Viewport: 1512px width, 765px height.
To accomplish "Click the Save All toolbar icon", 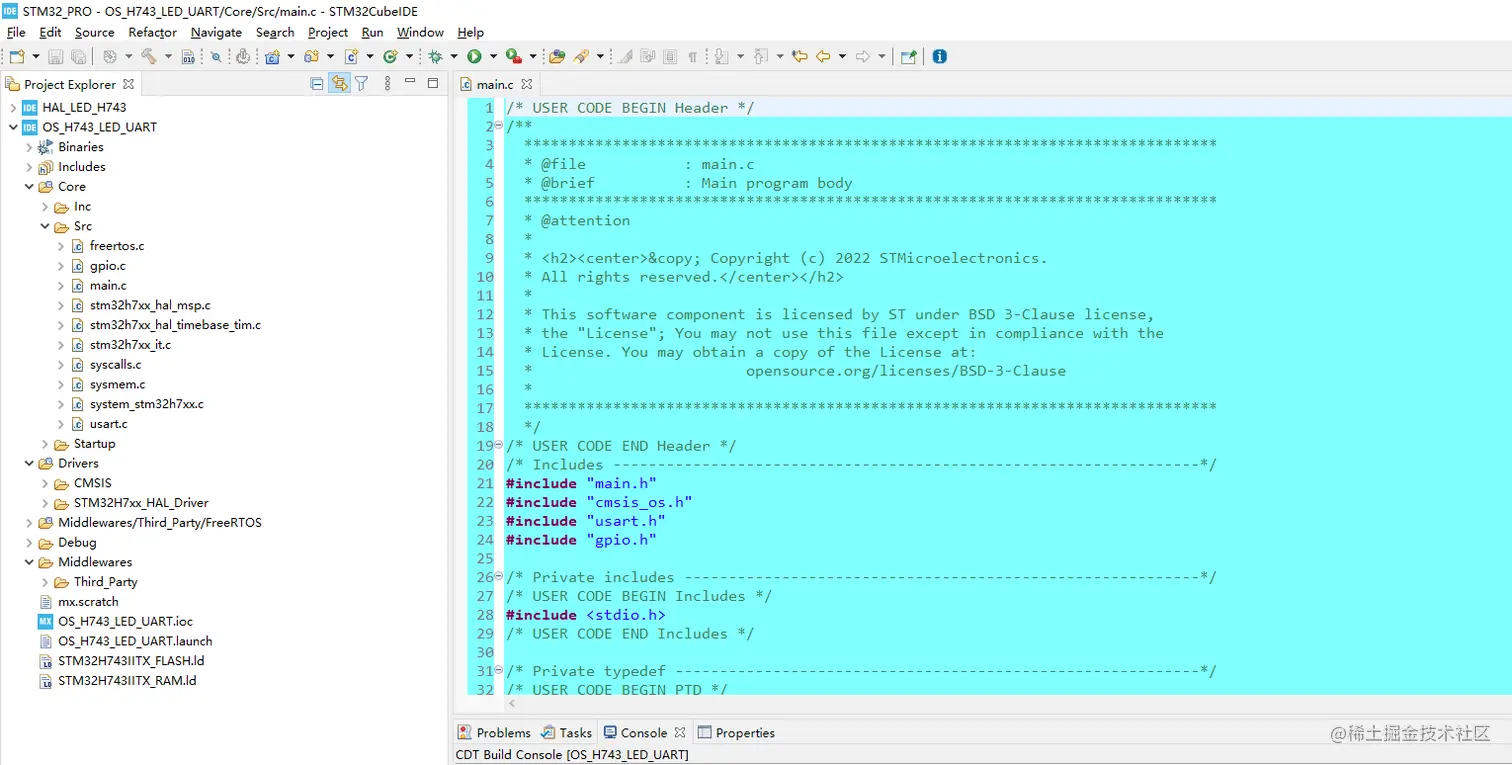I will click(x=78, y=57).
